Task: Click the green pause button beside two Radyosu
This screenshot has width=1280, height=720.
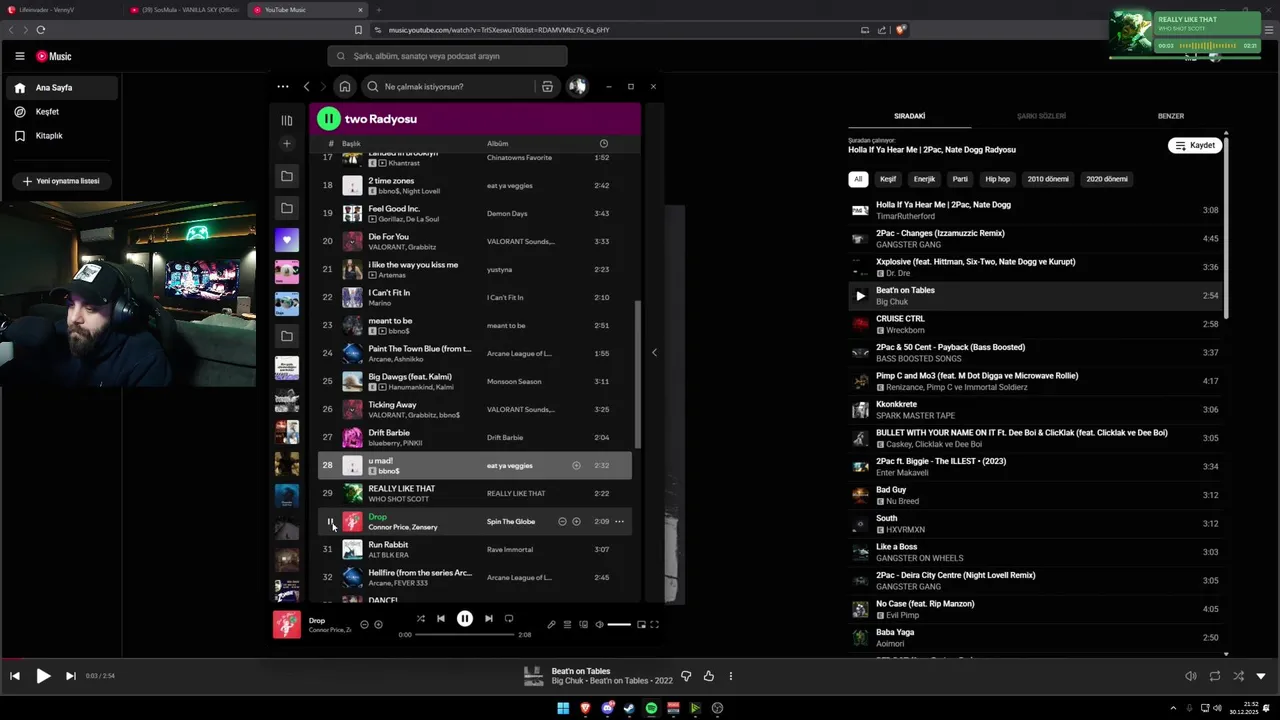Action: point(329,119)
